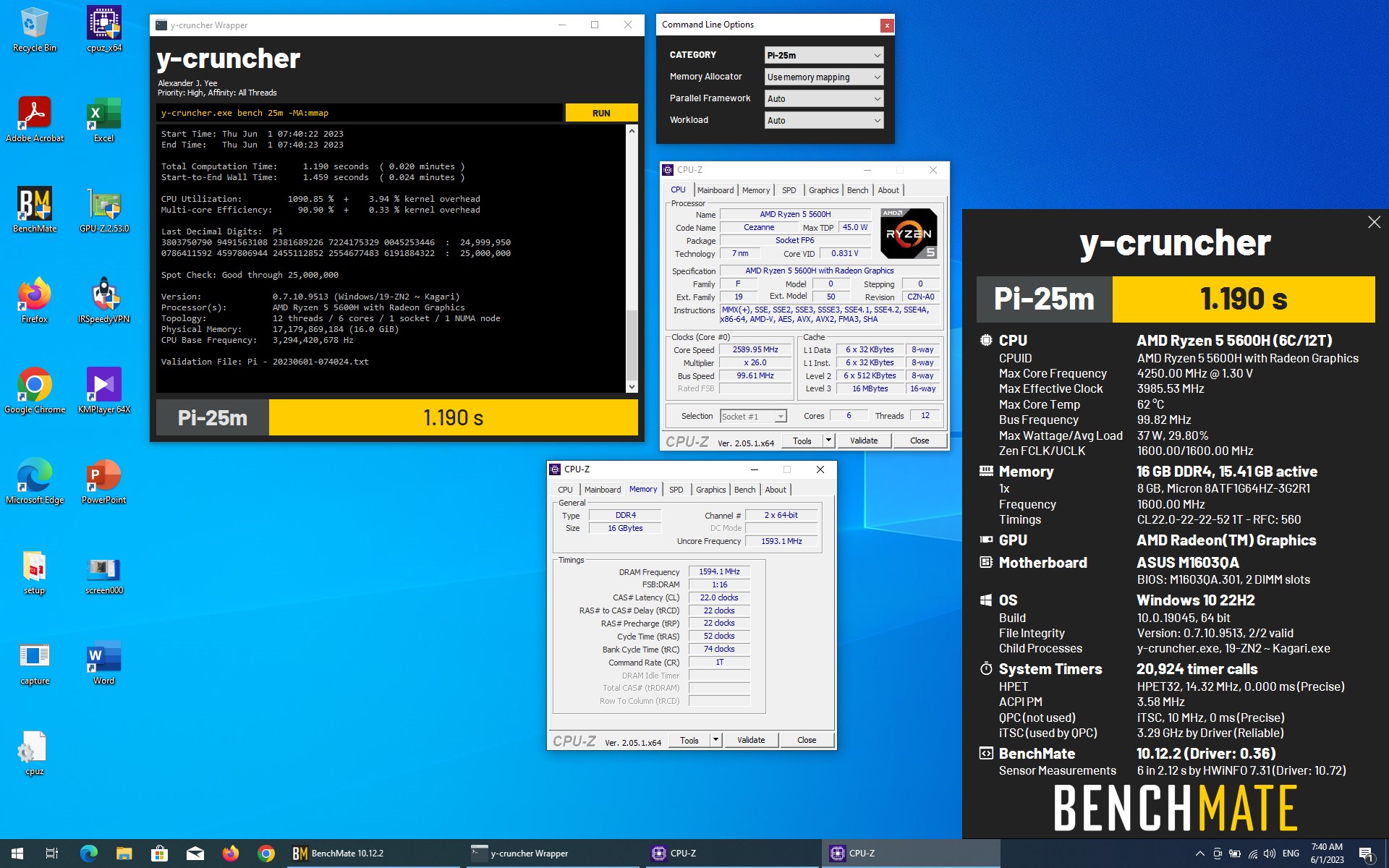Open the capture desktop icon
Image resolution: width=1389 pixels, height=868 pixels.
point(34,663)
